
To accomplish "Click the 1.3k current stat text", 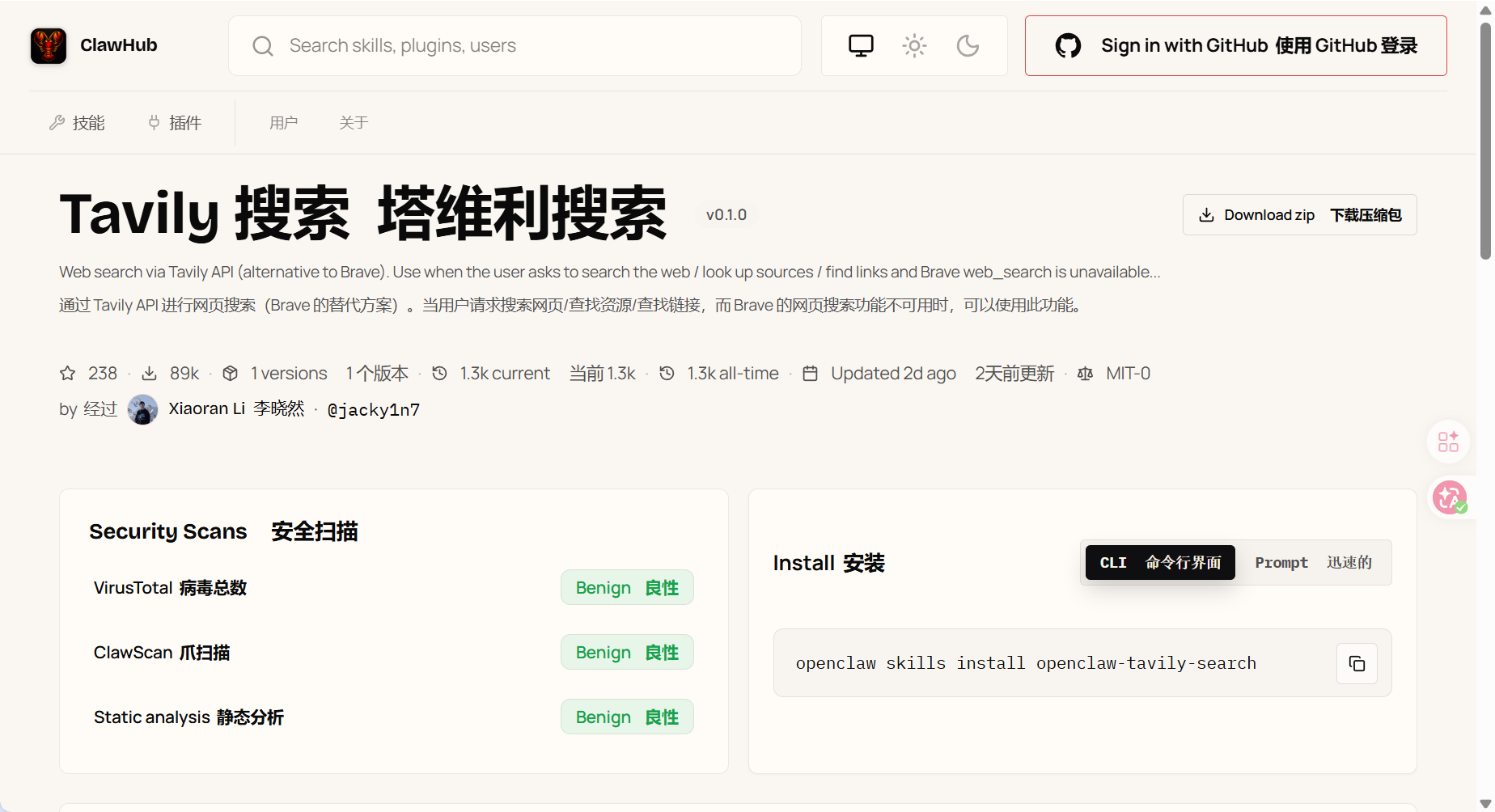I will (x=505, y=374).
